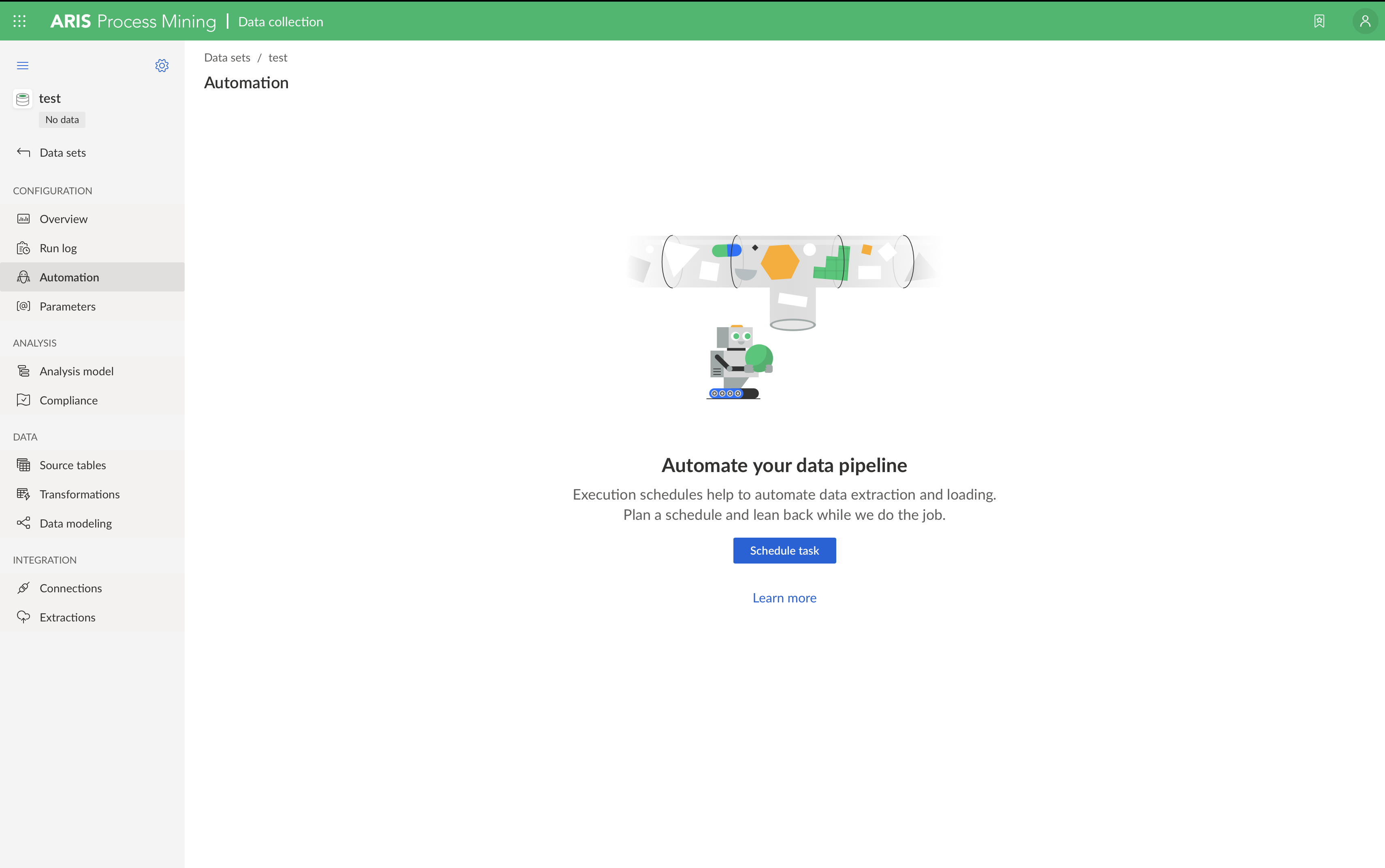Open the Transformations page

click(92, 494)
